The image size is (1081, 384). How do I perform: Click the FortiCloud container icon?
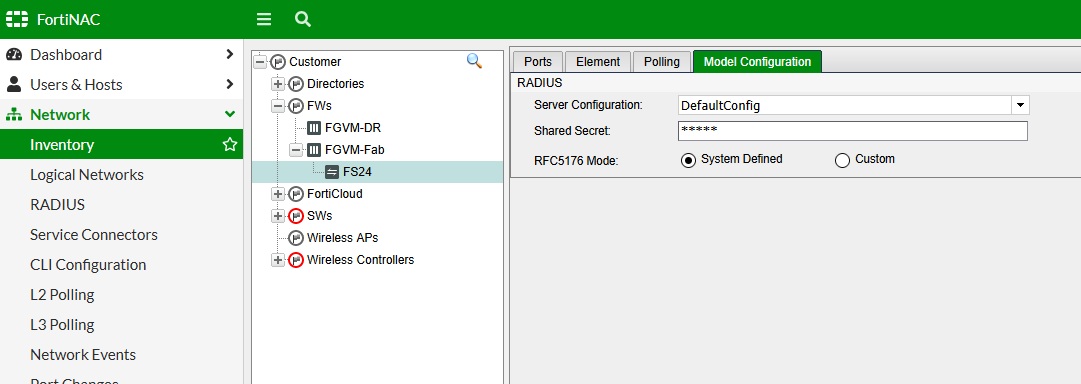click(296, 194)
